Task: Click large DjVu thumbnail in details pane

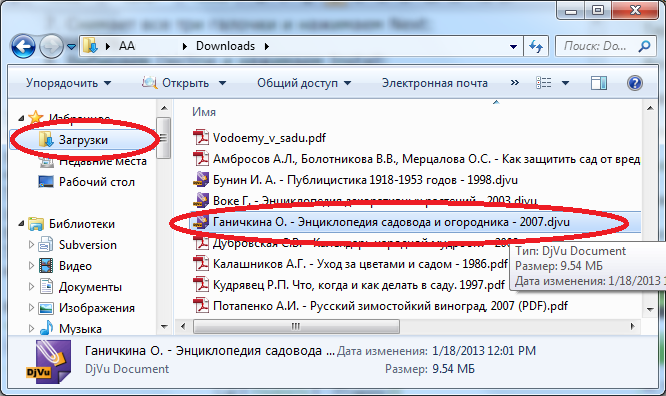Action: point(48,361)
